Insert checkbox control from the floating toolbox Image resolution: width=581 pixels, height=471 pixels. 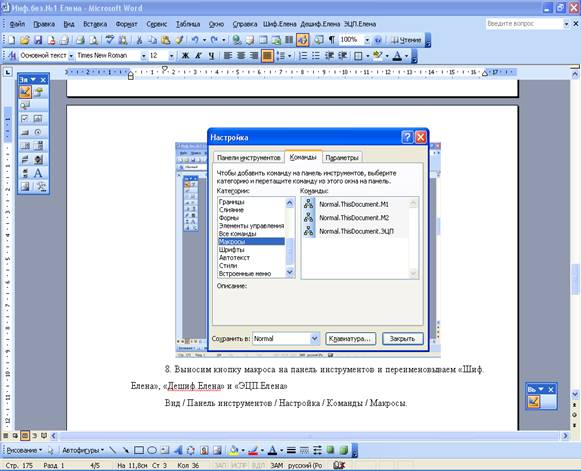24,119
